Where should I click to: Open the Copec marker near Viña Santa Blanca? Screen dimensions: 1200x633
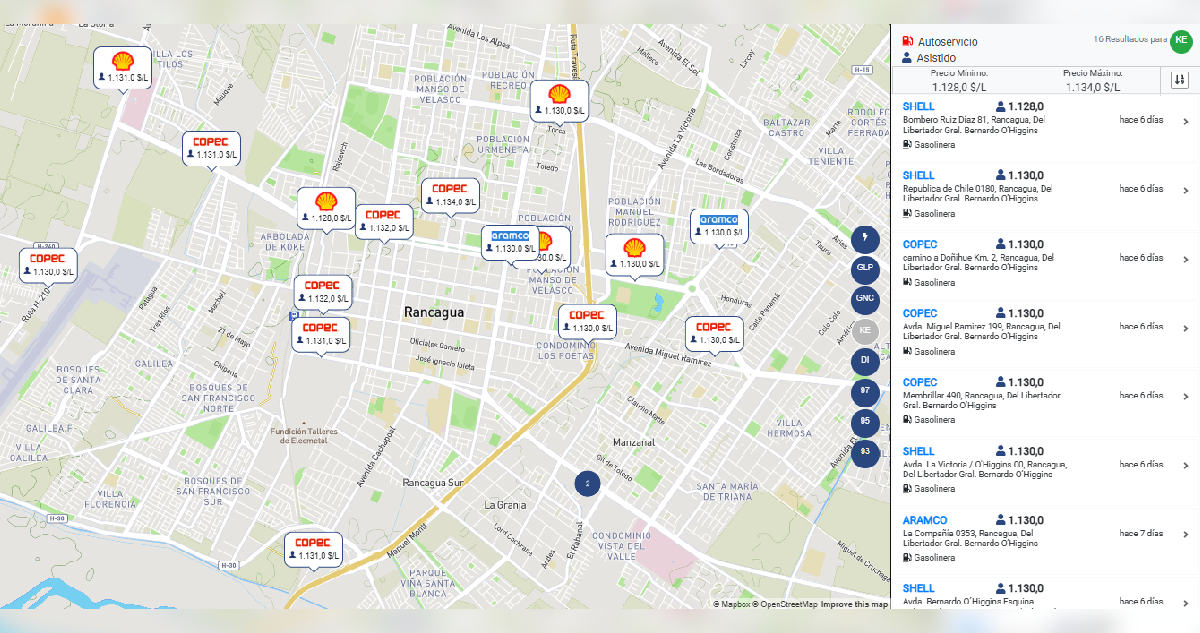pos(313,548)
